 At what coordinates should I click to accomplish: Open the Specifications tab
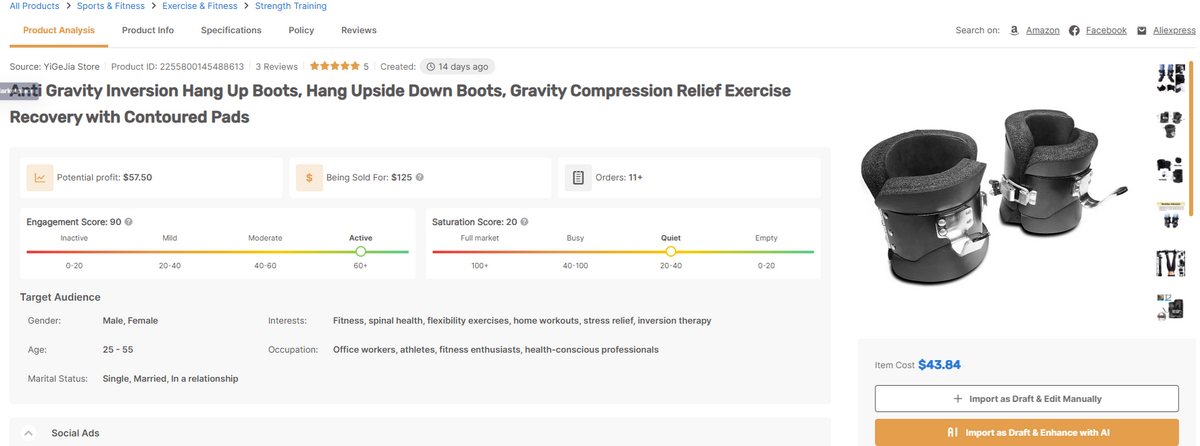(231, 30)
